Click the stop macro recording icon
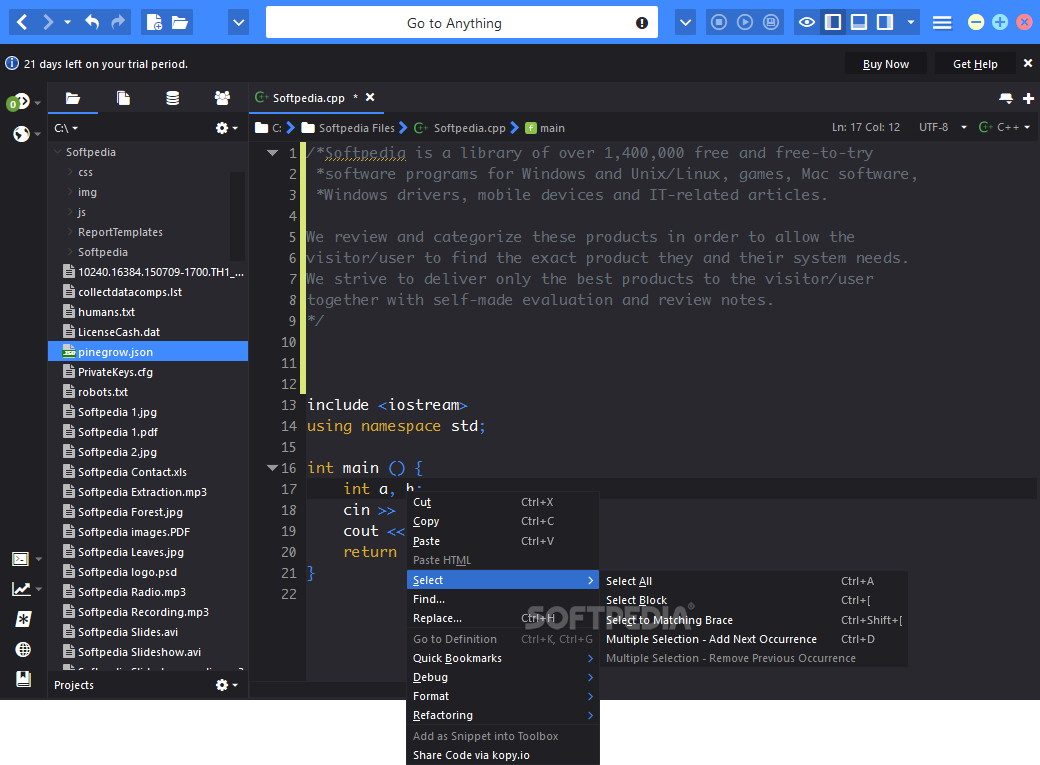 point(719,23)
